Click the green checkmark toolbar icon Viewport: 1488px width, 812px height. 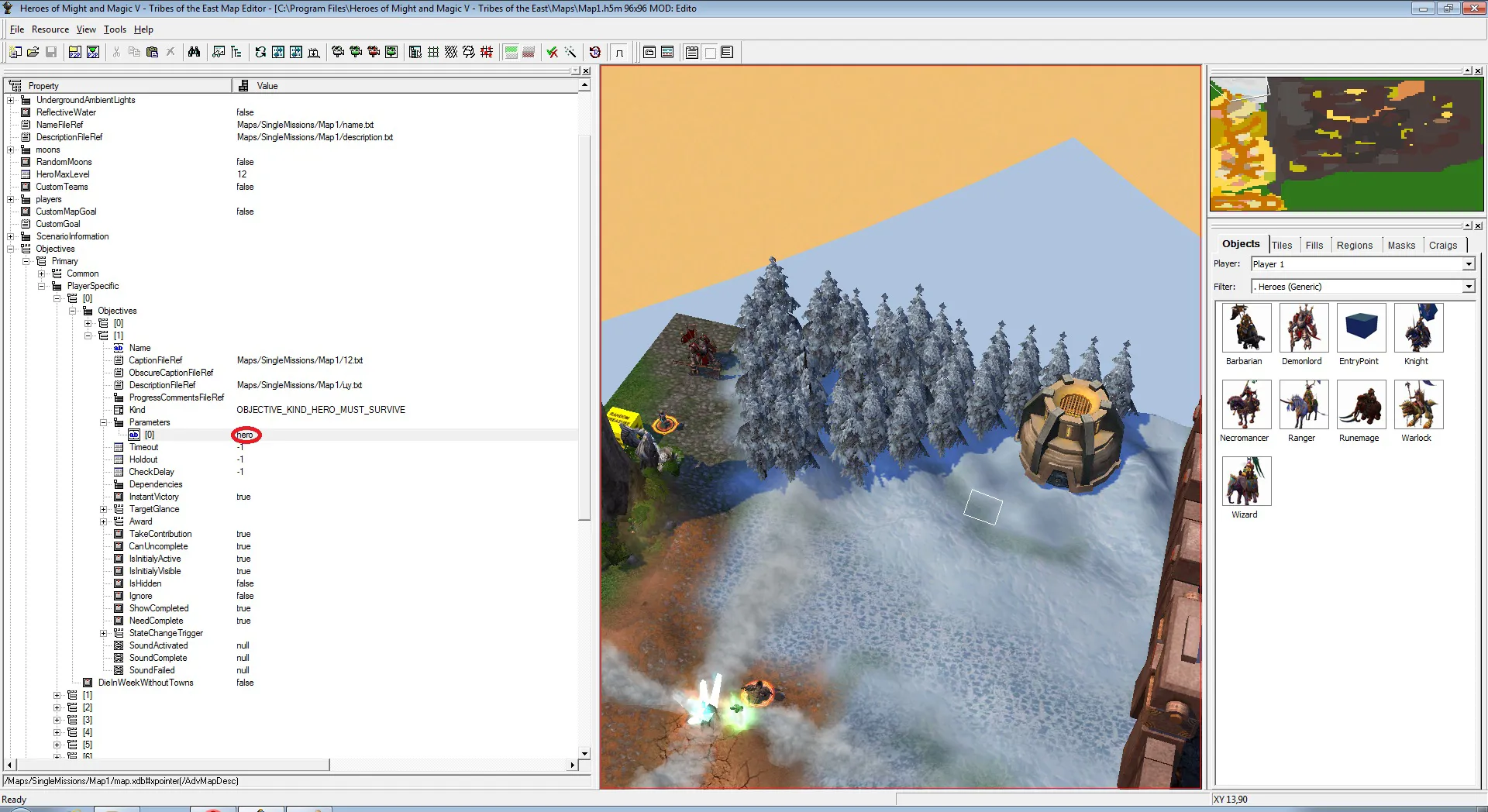pos(552,52)
